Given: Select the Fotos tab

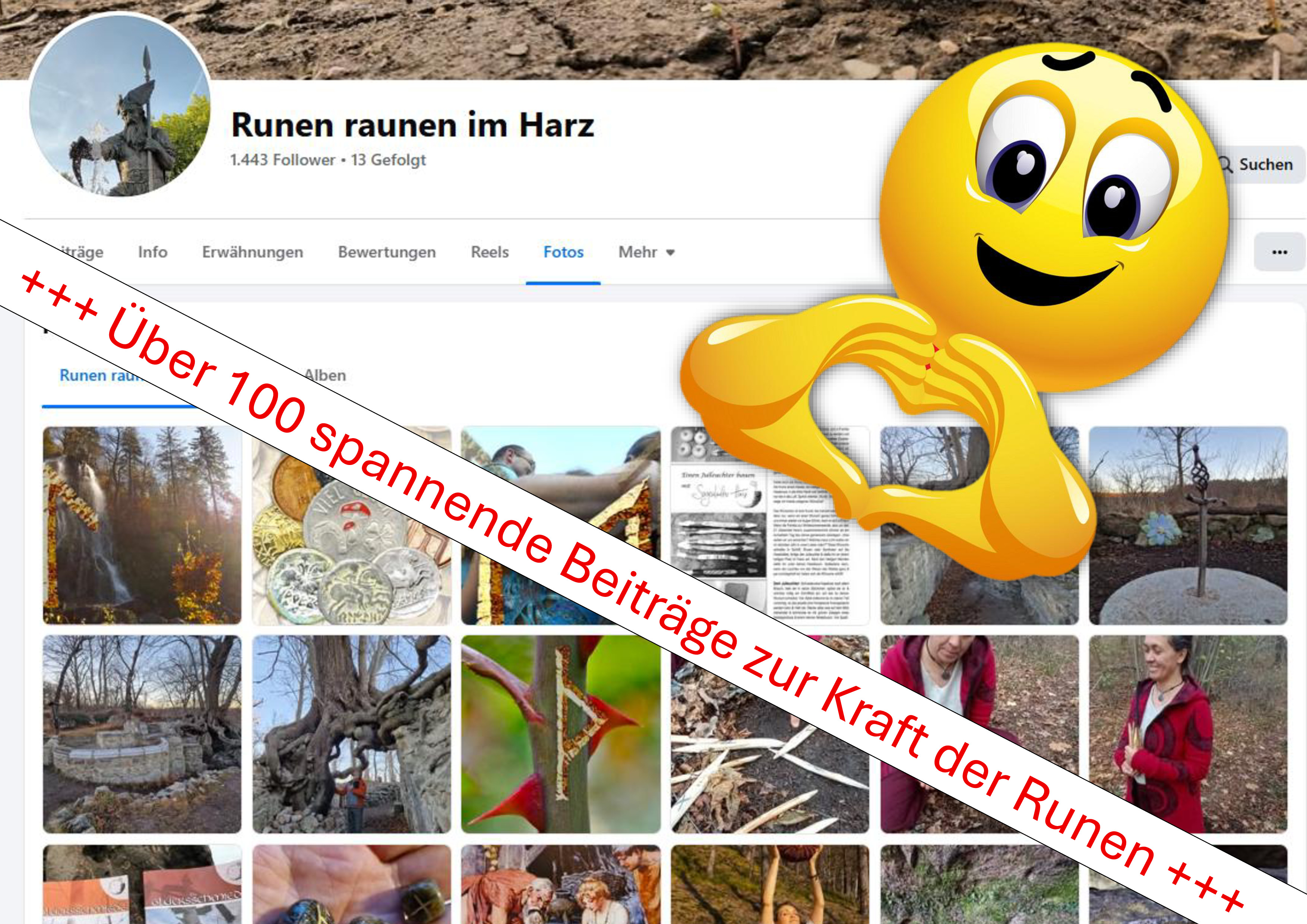Looking at the screenshot, I should click(563, 252).
